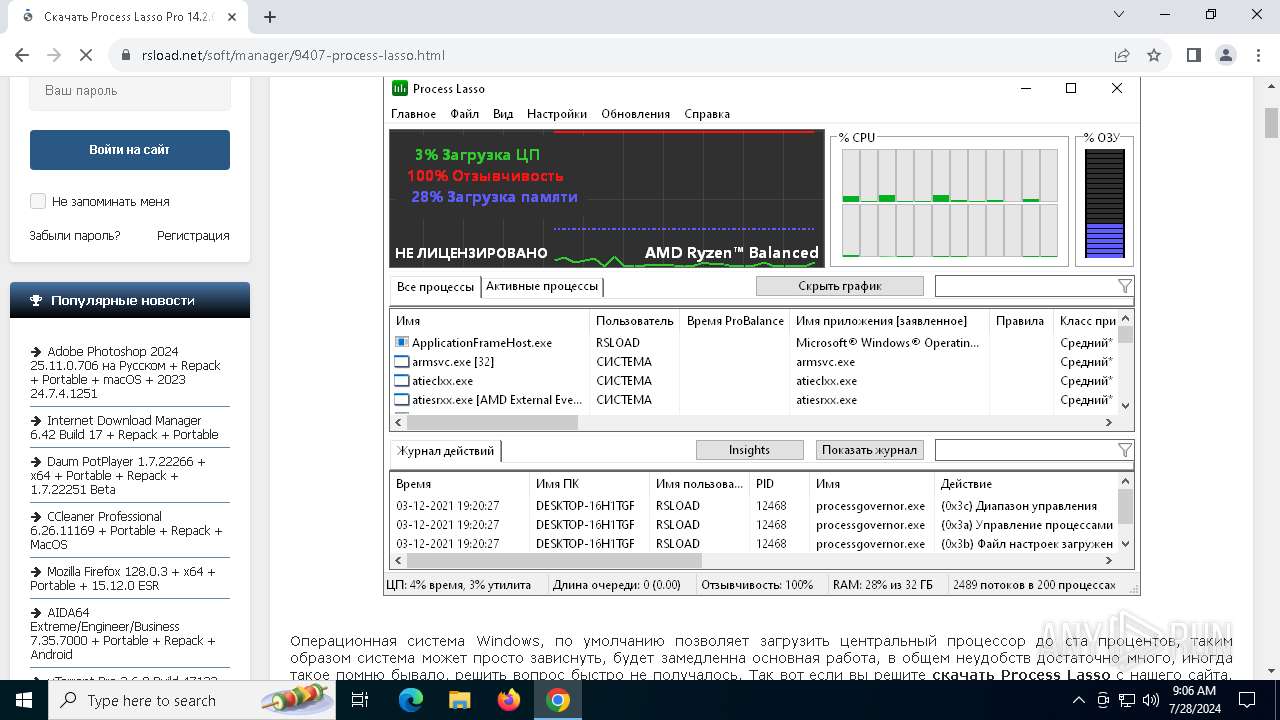Open the share page icon in address bar

click(1122, 55)
